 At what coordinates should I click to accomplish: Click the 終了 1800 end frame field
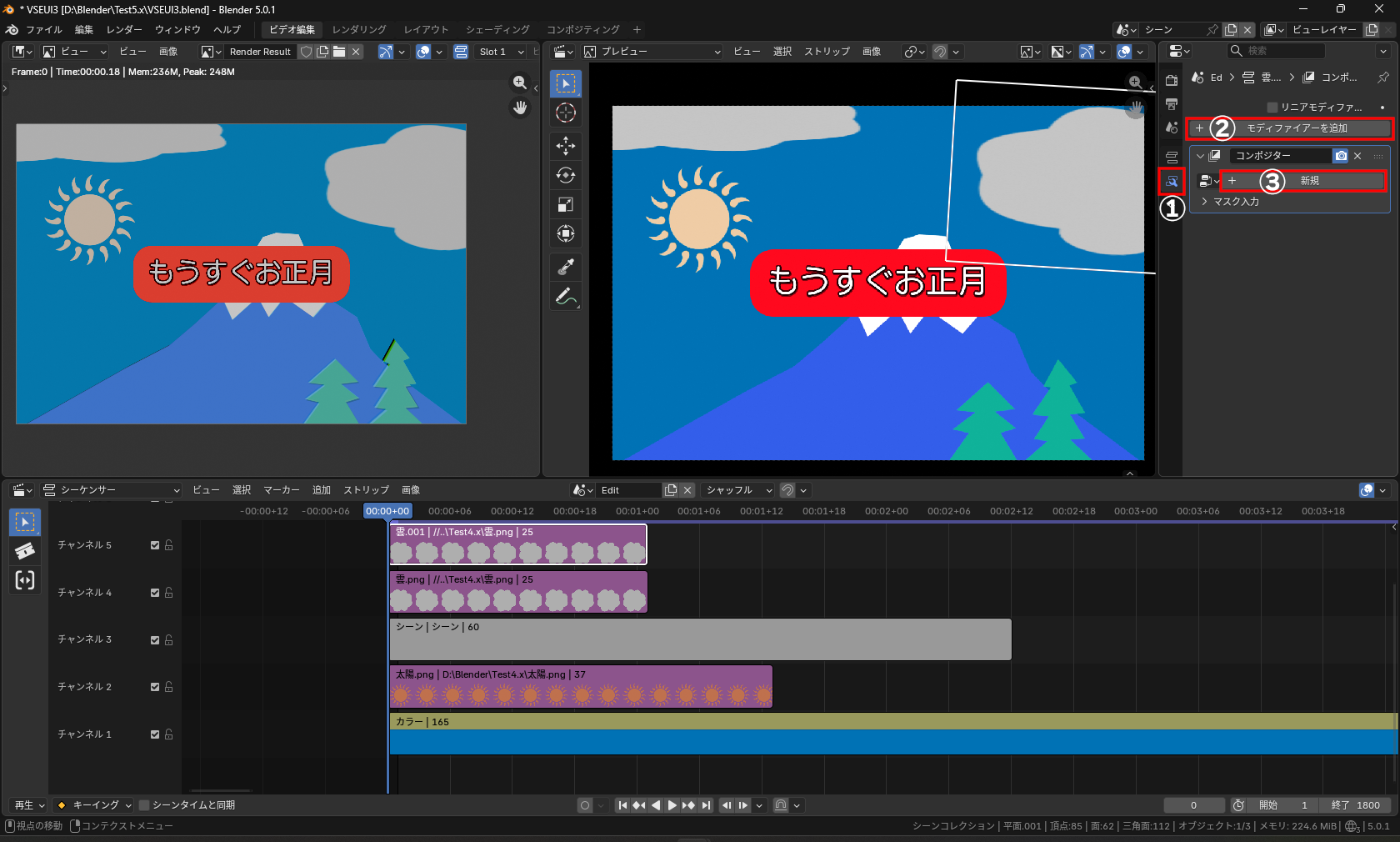[1356, 805]
